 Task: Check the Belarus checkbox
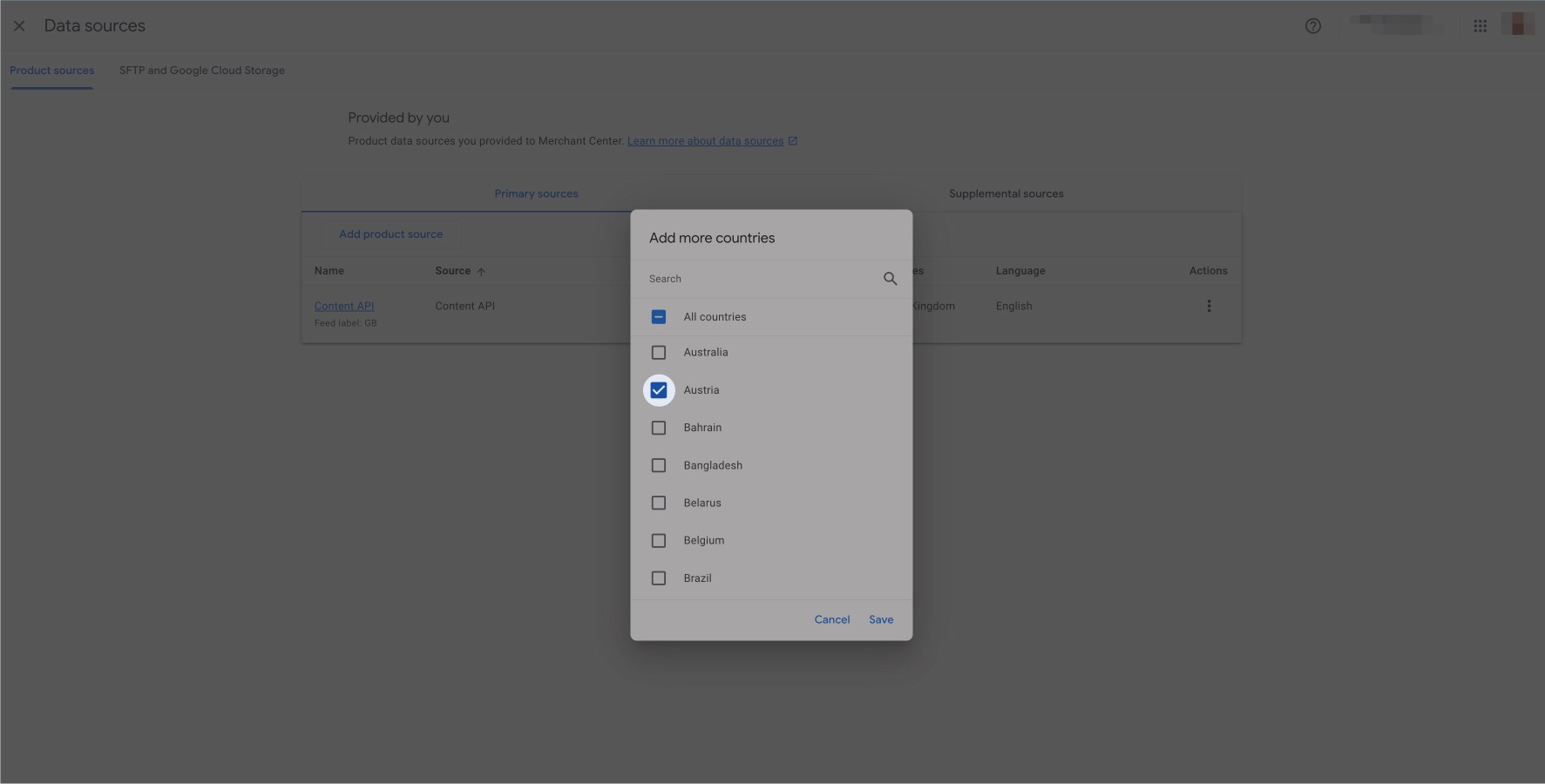click(x=659, y=503)
